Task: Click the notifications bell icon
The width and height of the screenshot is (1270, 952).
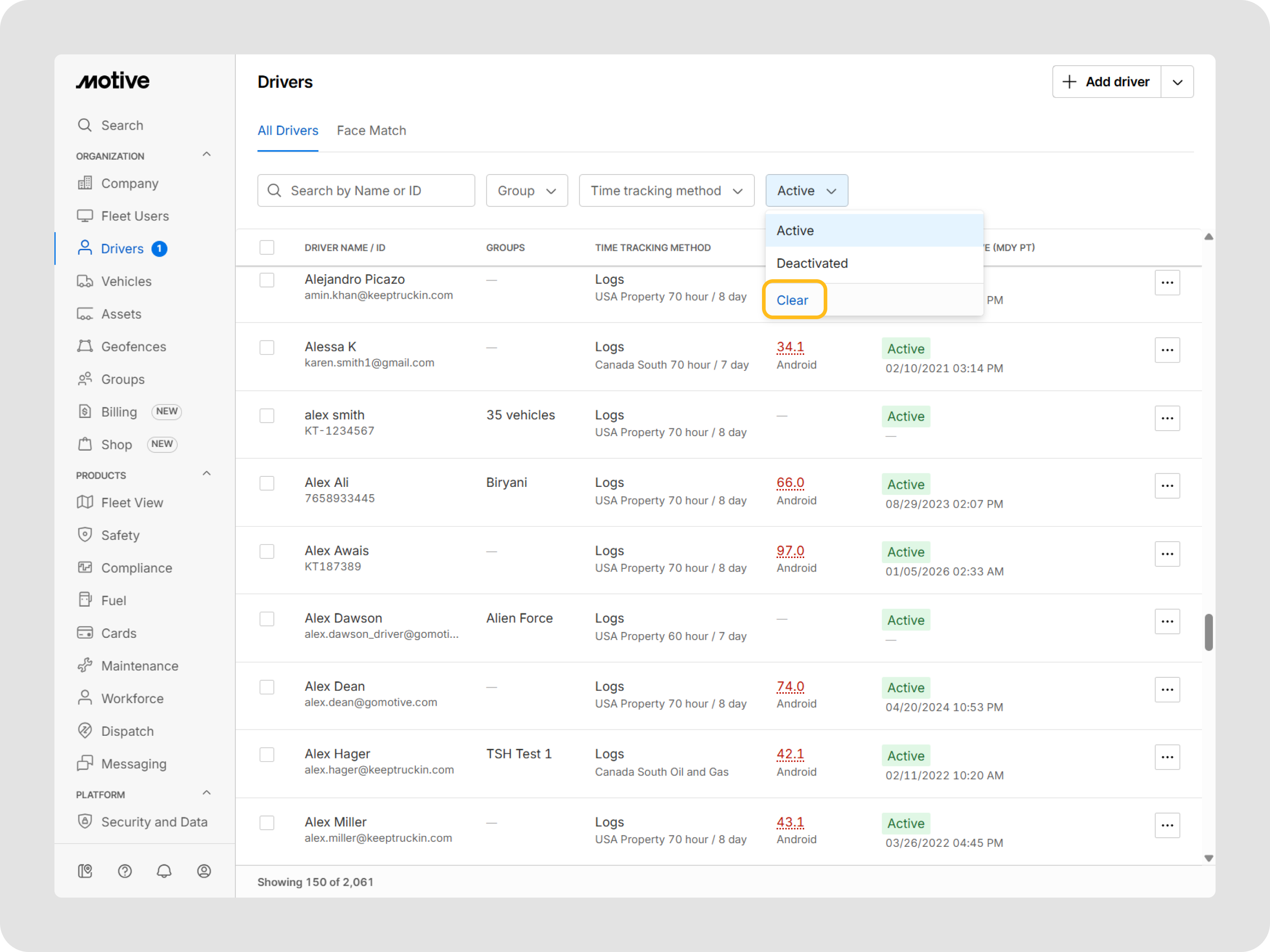Action: click(x=164, y=871)
